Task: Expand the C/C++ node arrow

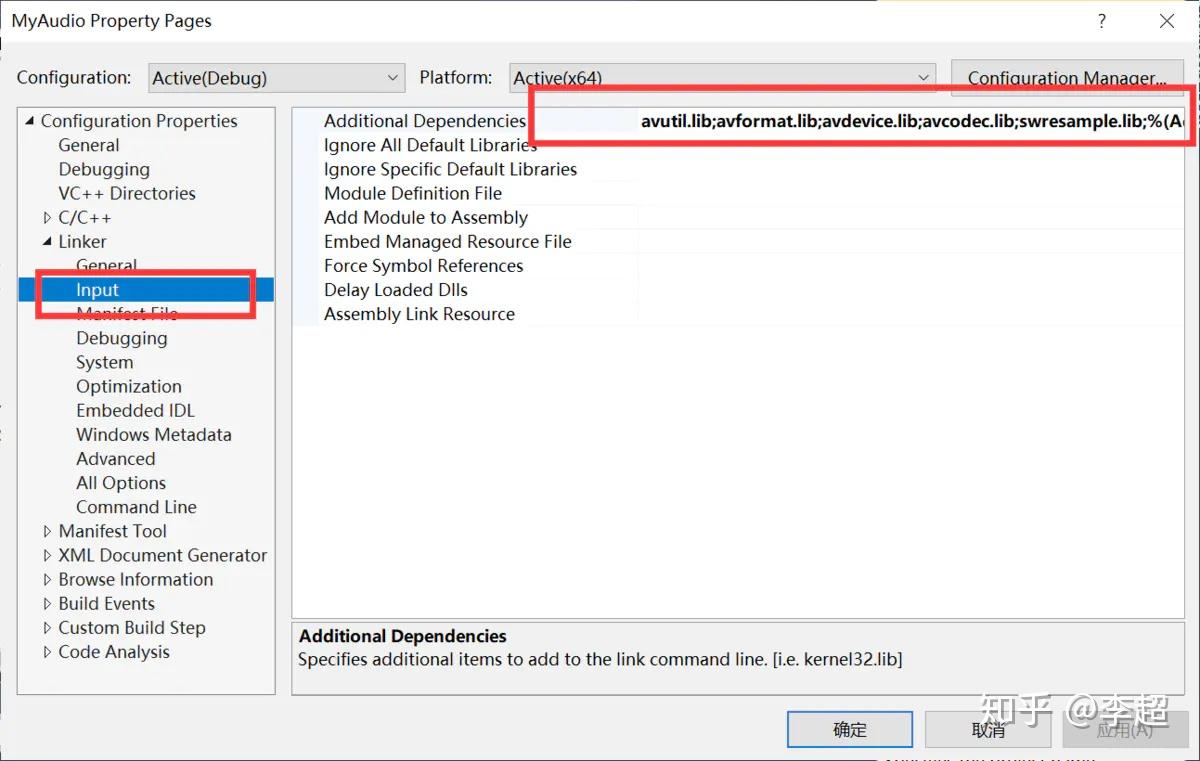Action: [48, 218]
